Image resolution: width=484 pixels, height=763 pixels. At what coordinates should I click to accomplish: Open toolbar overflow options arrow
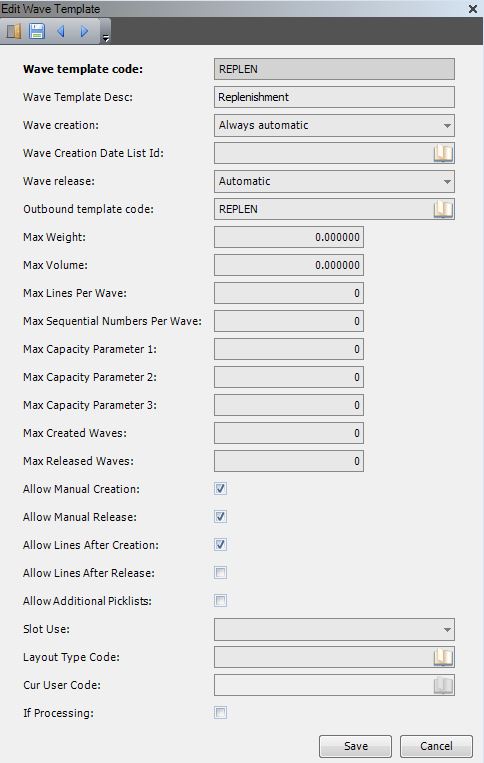(x=106, y=38)
